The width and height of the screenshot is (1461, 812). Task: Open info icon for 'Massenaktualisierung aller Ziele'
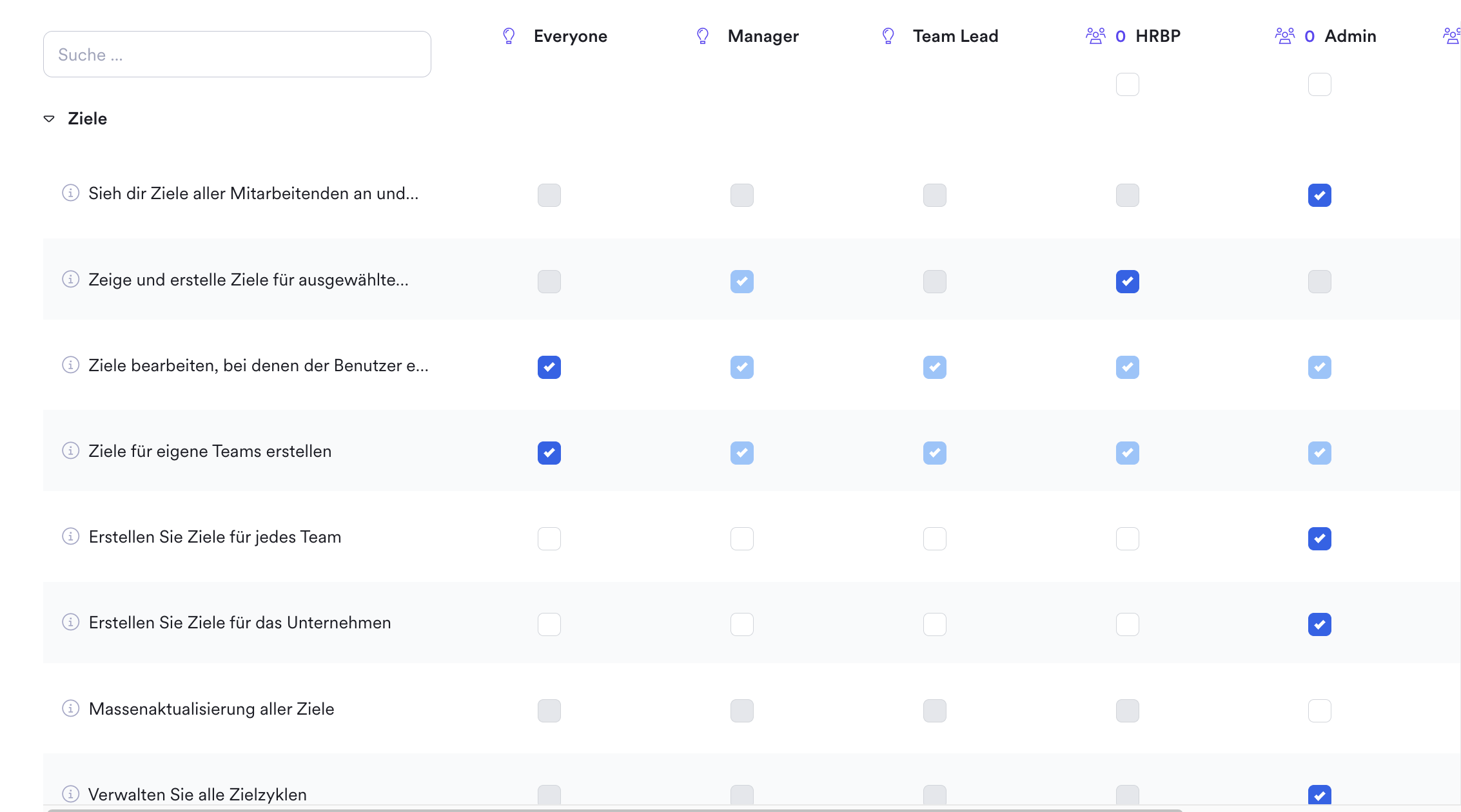pos(70,708)
